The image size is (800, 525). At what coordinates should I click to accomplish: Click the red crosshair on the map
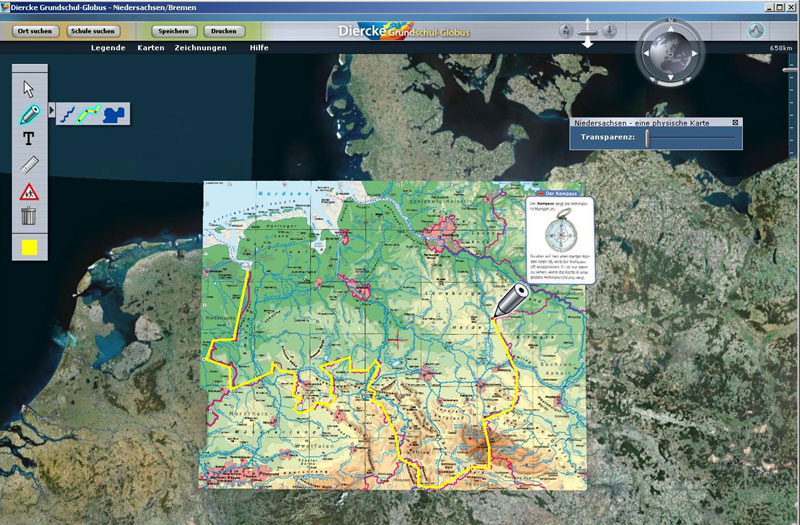(x=398, y=340)
